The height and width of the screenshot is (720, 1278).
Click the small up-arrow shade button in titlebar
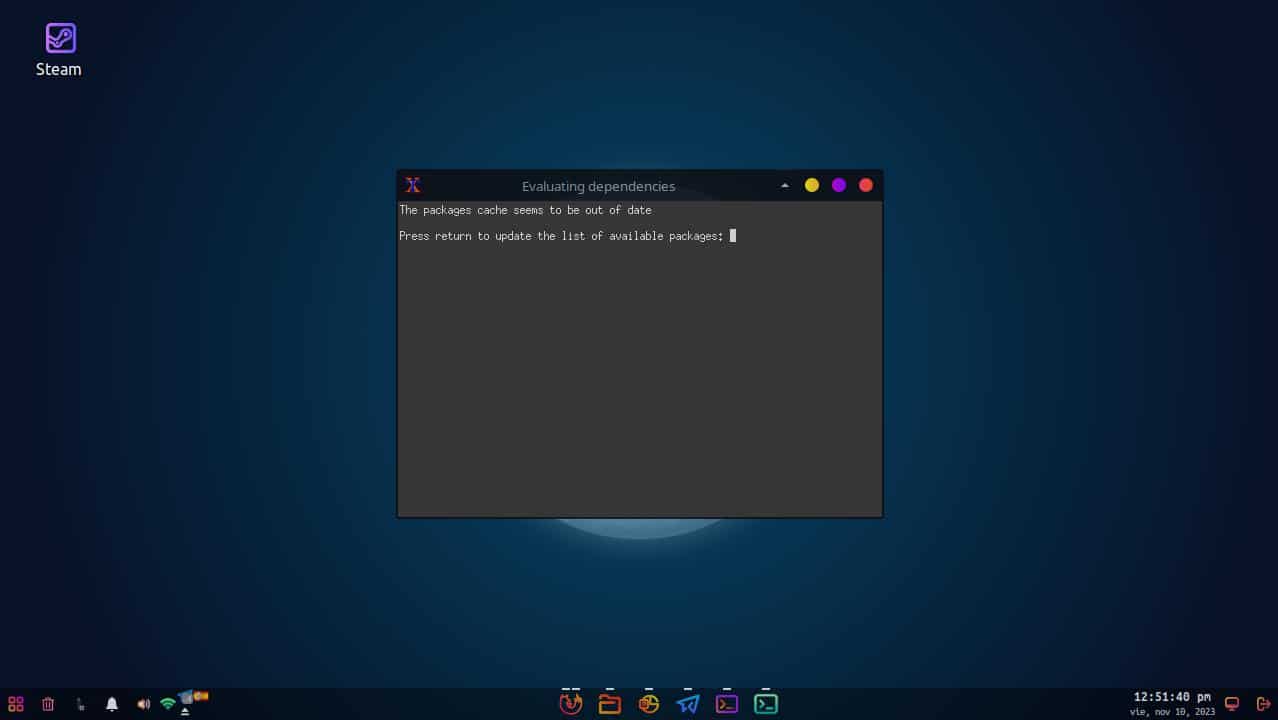[x=785, y=185]
